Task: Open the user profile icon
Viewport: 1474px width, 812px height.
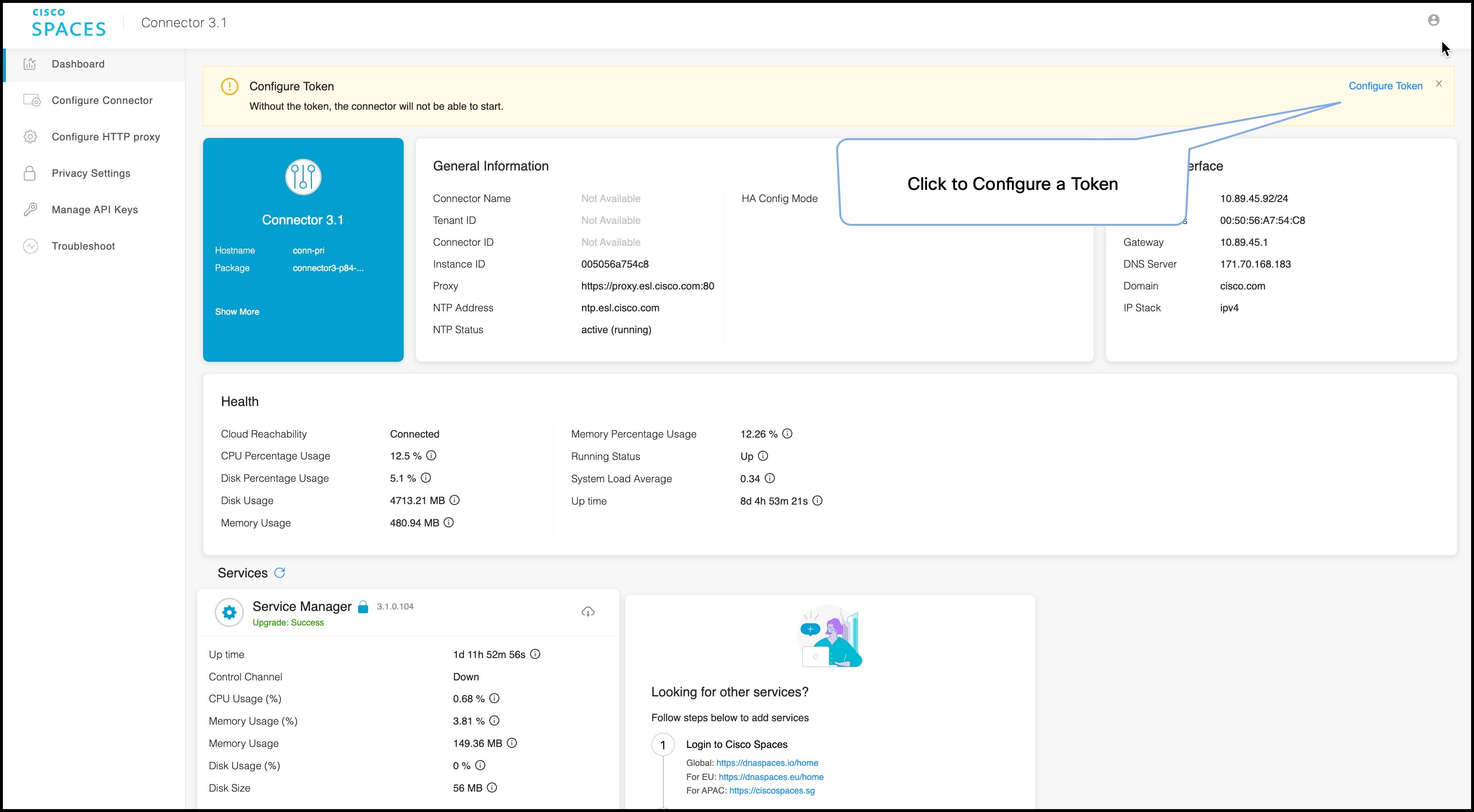Action: [x=1434, y=19]
